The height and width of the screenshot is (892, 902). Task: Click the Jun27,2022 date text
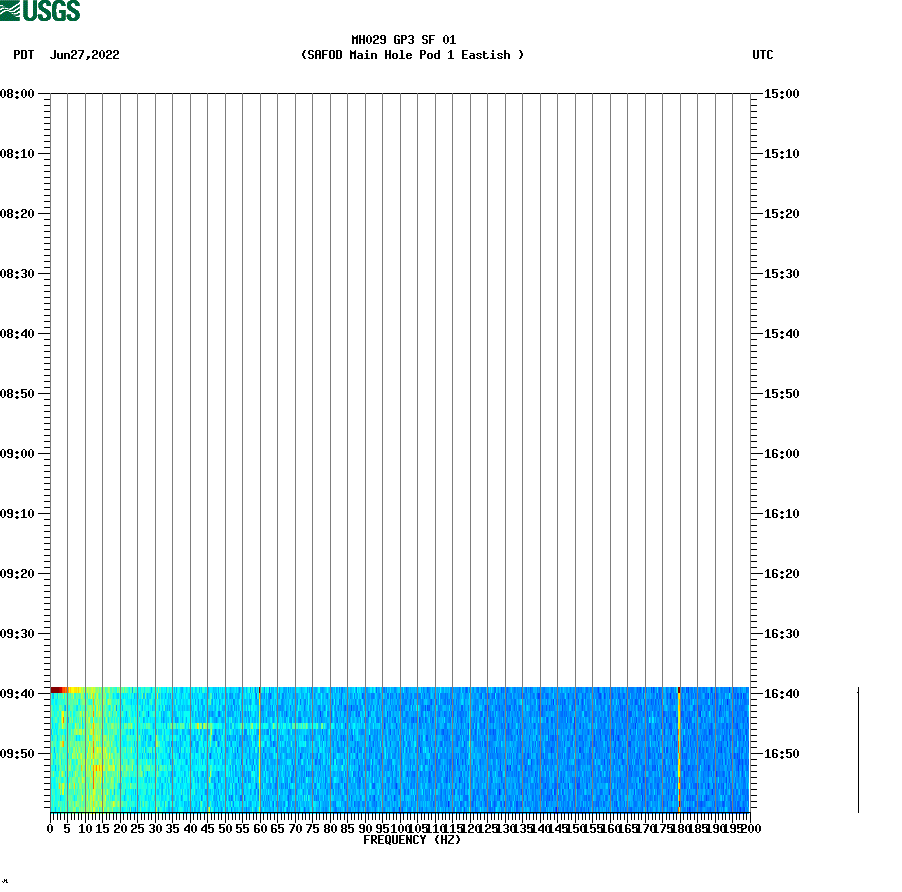(86, 55)
